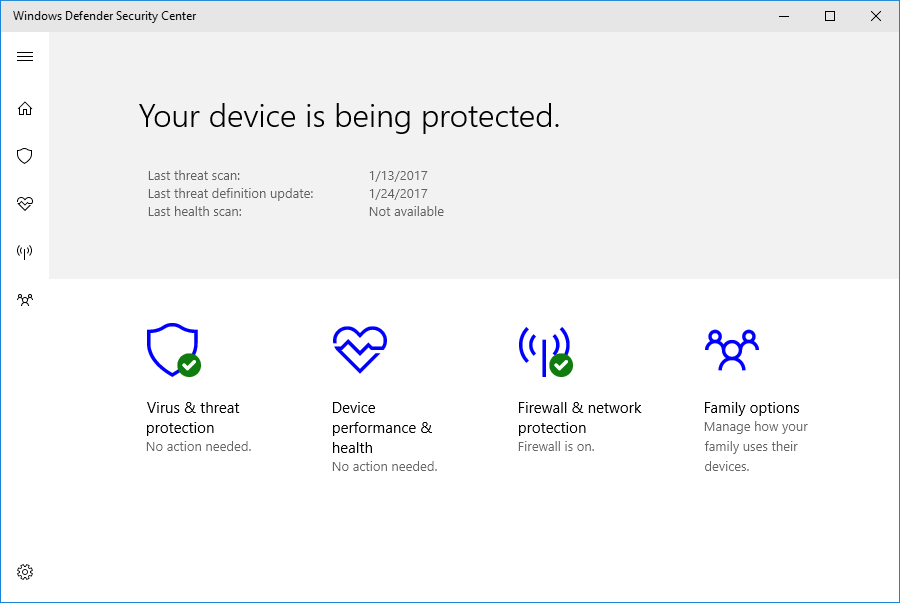Click the heart icon for Device performance
900x603 pixels.
pyautogui.click(x=25, y=204)
